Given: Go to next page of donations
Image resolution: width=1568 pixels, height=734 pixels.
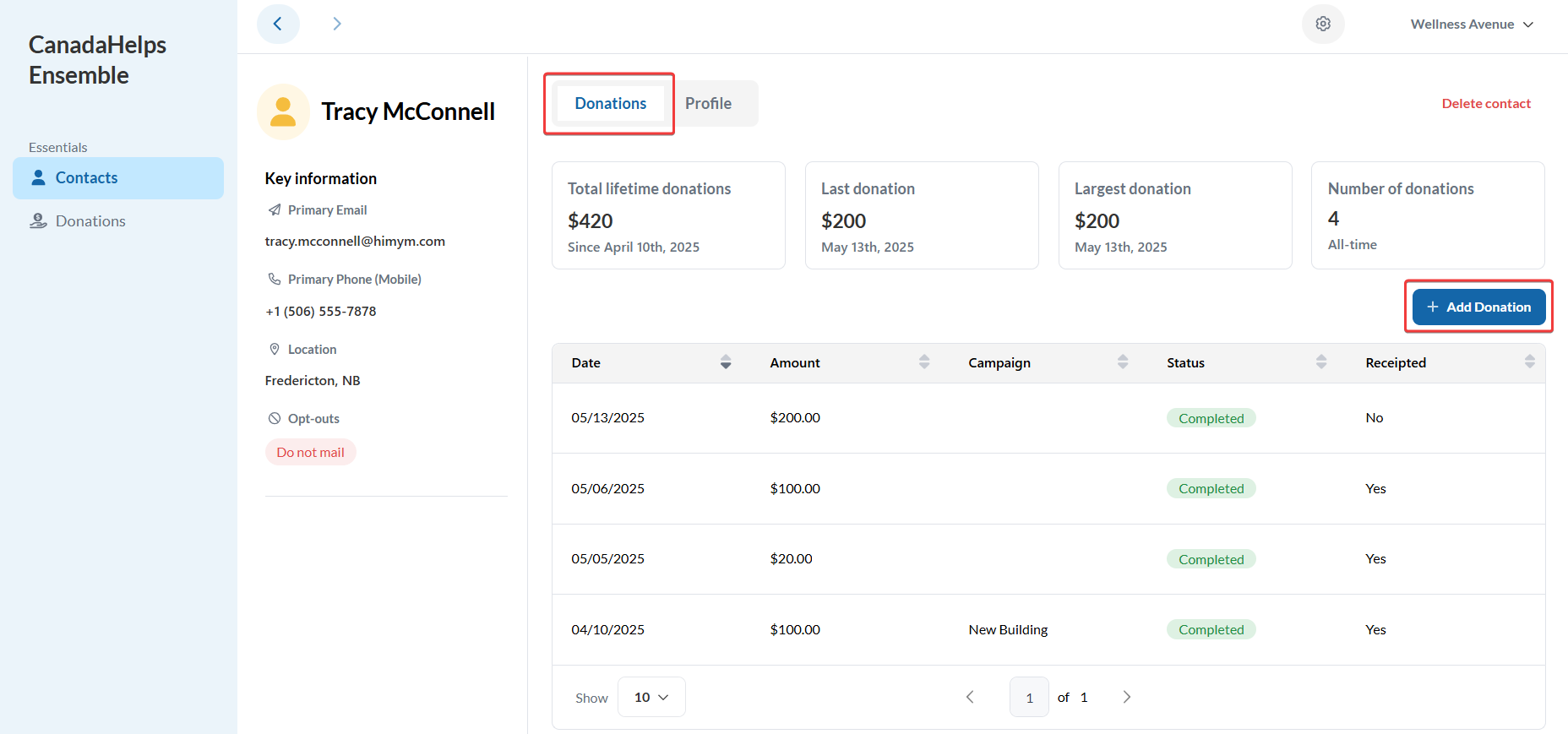Looking at the screenshot, I should [1126, 697].
